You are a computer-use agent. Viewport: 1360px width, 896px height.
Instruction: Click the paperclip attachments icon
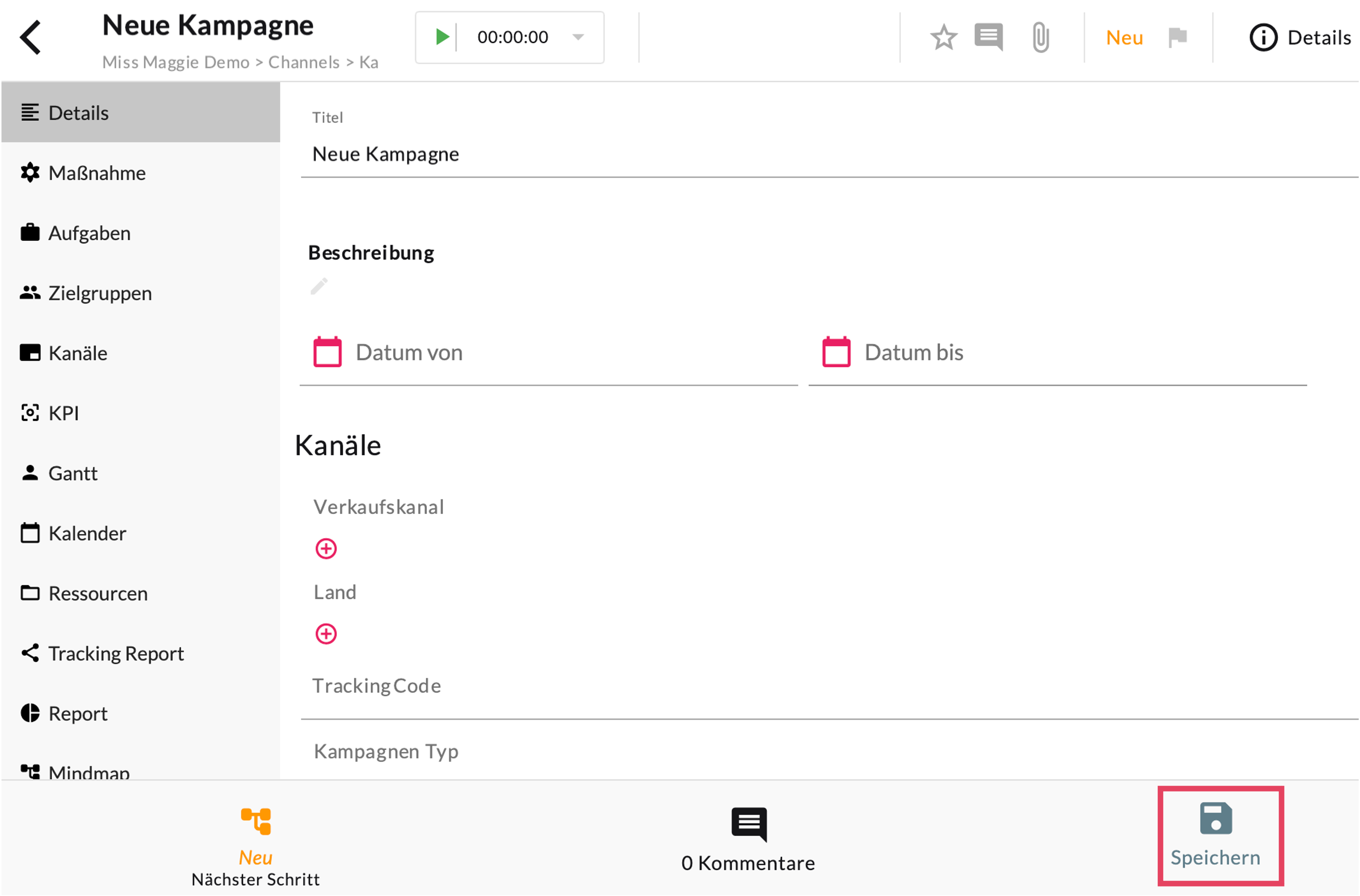1041,38
